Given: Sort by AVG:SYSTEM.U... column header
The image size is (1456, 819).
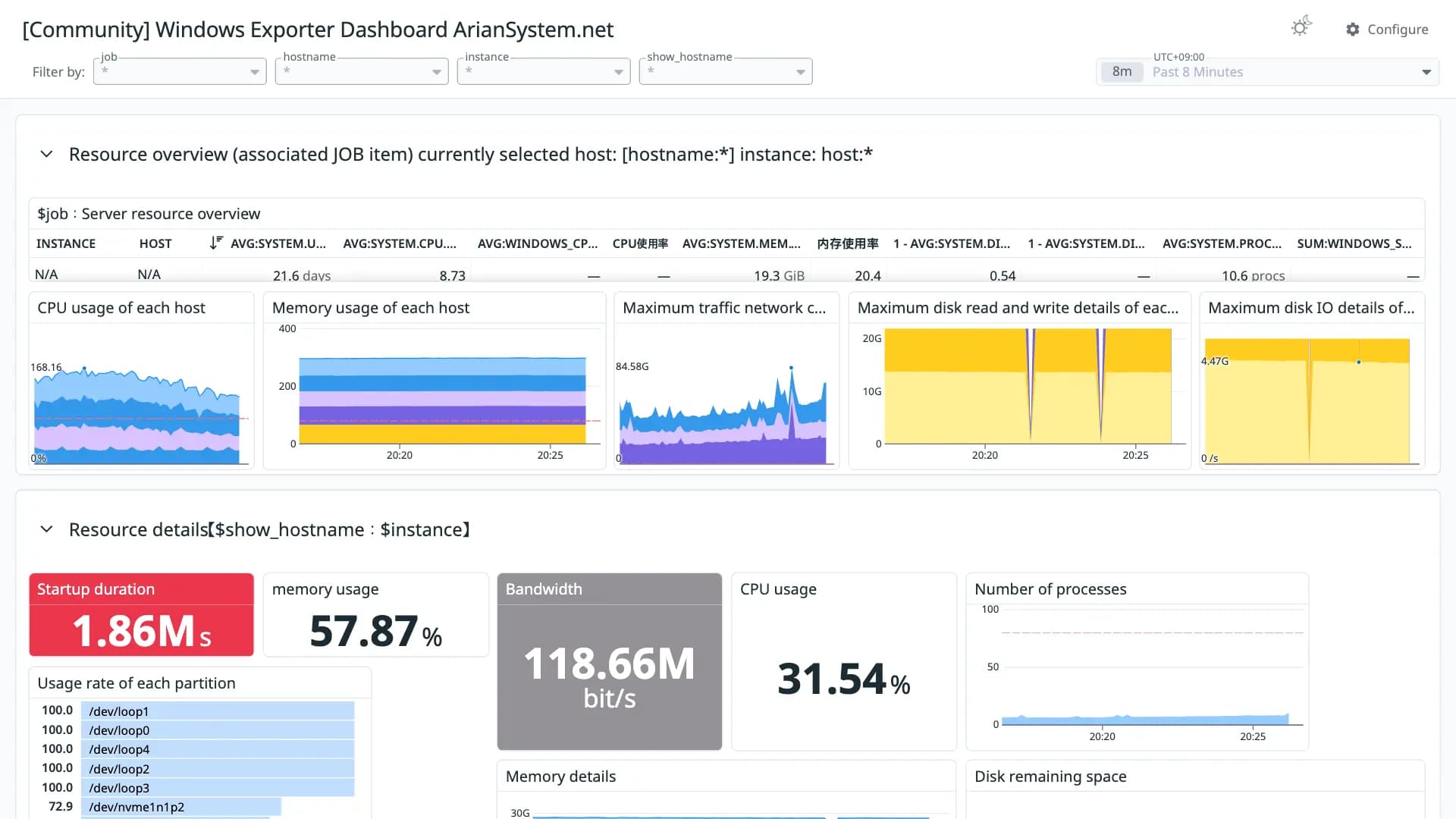Looking at the screenshot, I should (278, 243).
